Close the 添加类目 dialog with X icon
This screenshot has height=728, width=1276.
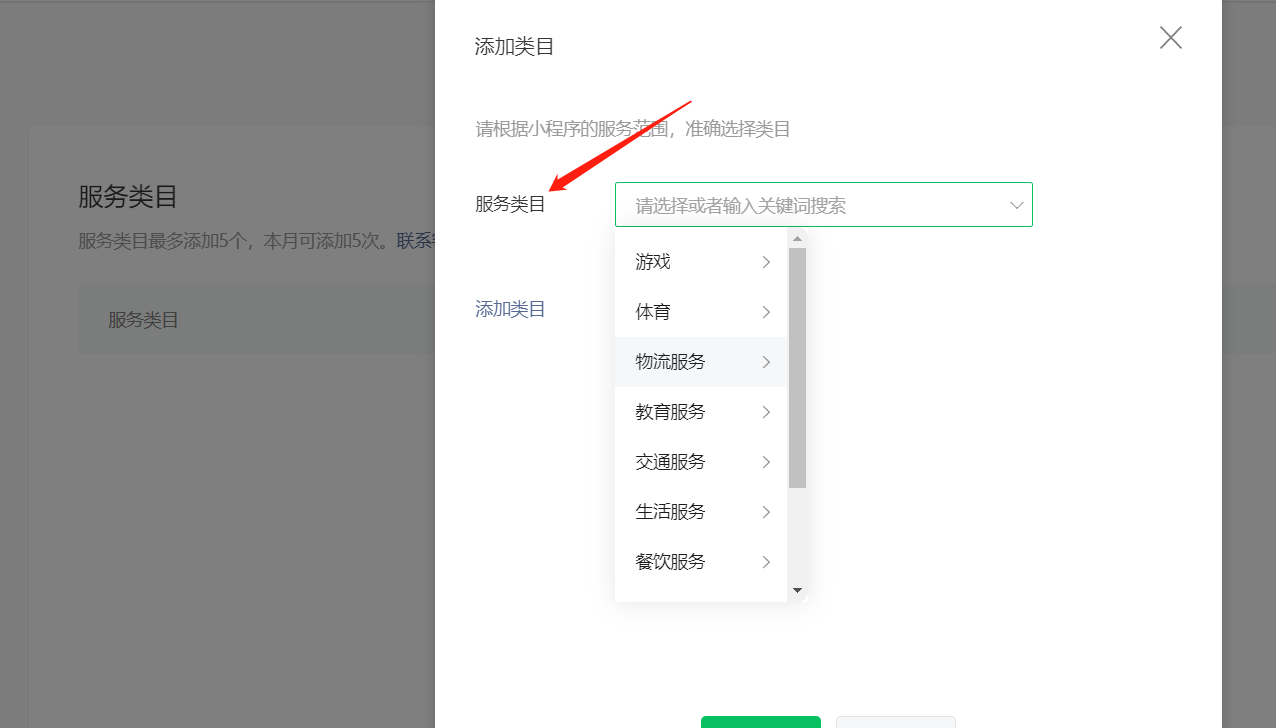1170,38
